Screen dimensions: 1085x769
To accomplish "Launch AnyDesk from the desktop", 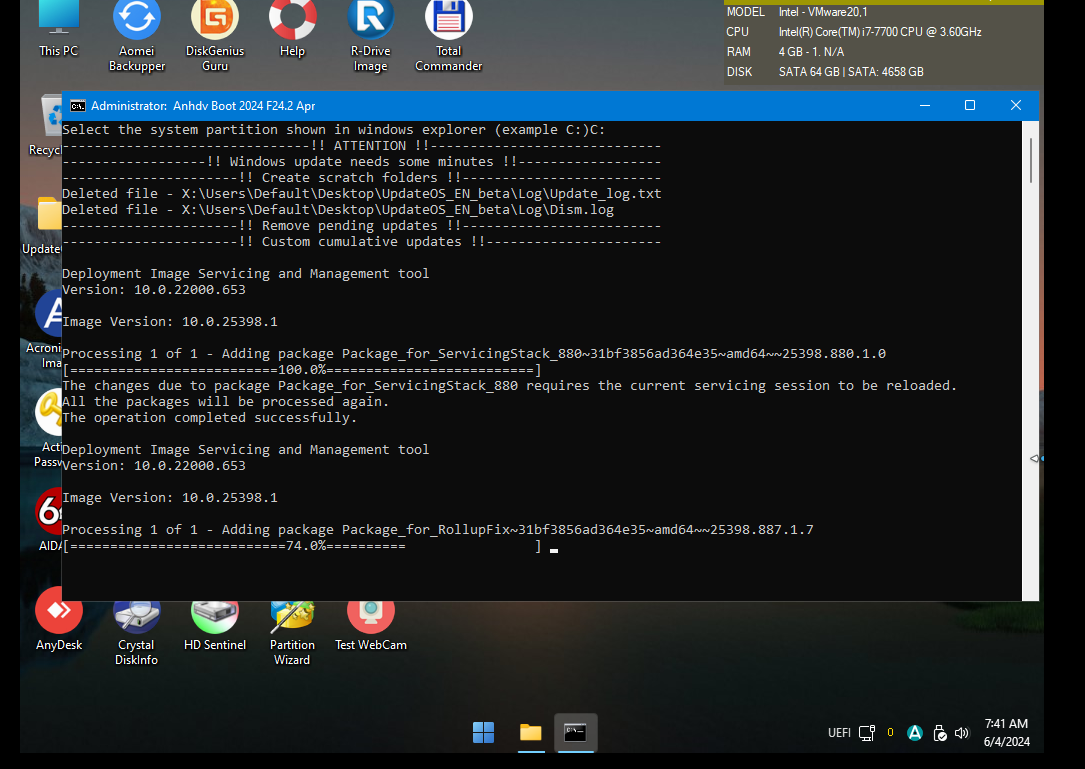I will pos(59,619).
